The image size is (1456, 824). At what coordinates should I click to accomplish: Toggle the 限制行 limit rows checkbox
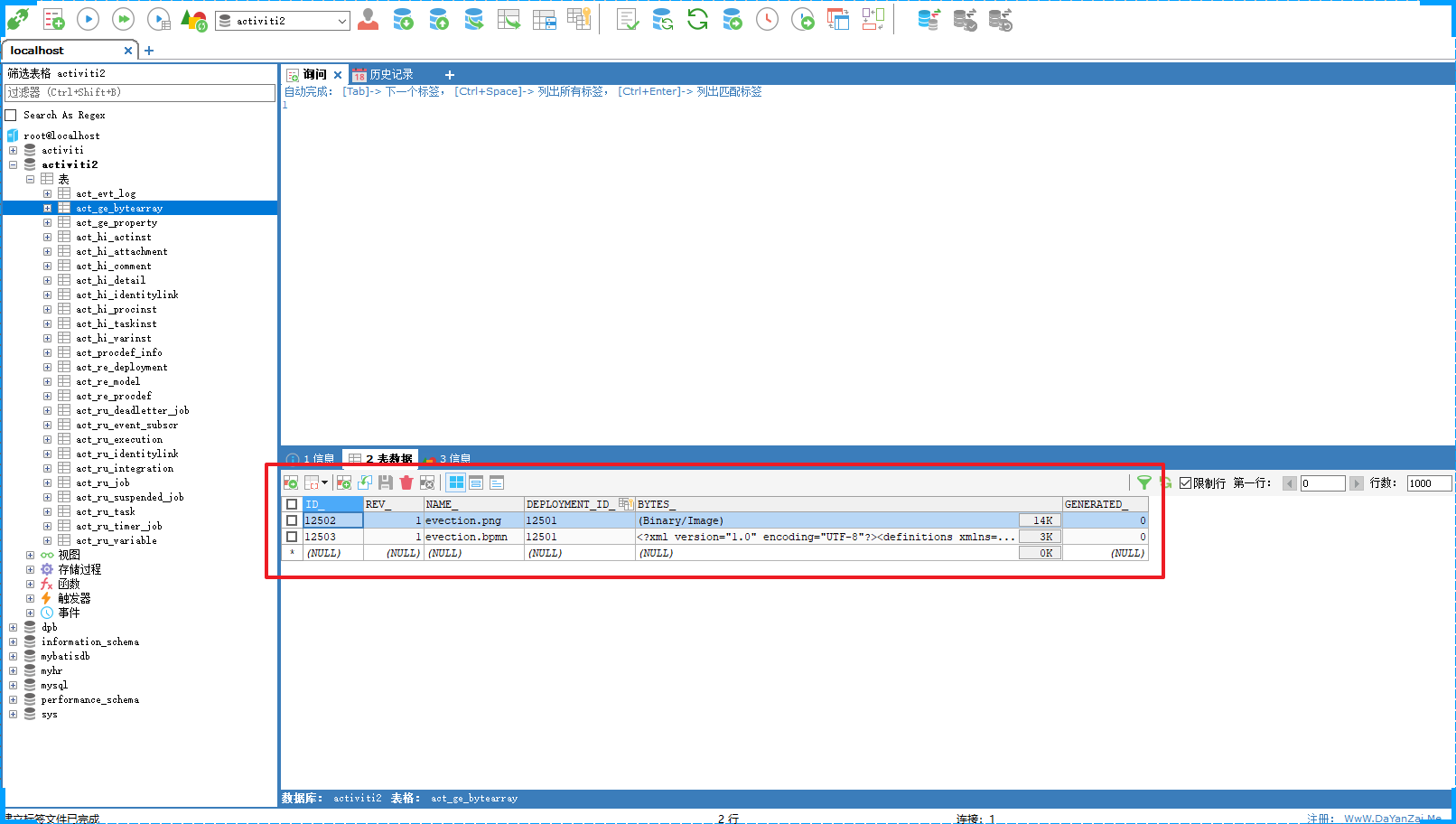pyautogui.click(x=1186, y=483)
